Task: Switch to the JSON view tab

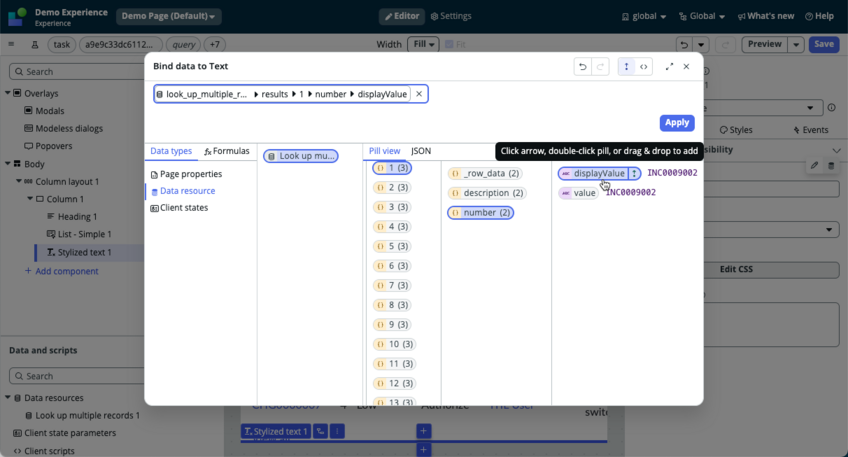Action: [421, 151]
